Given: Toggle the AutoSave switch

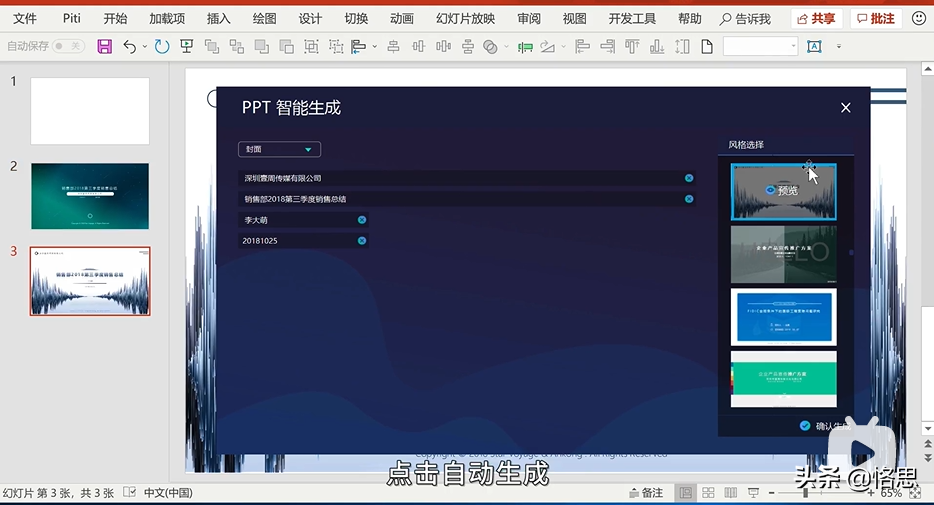Looking at the screenshot, I should coord(69,46).
